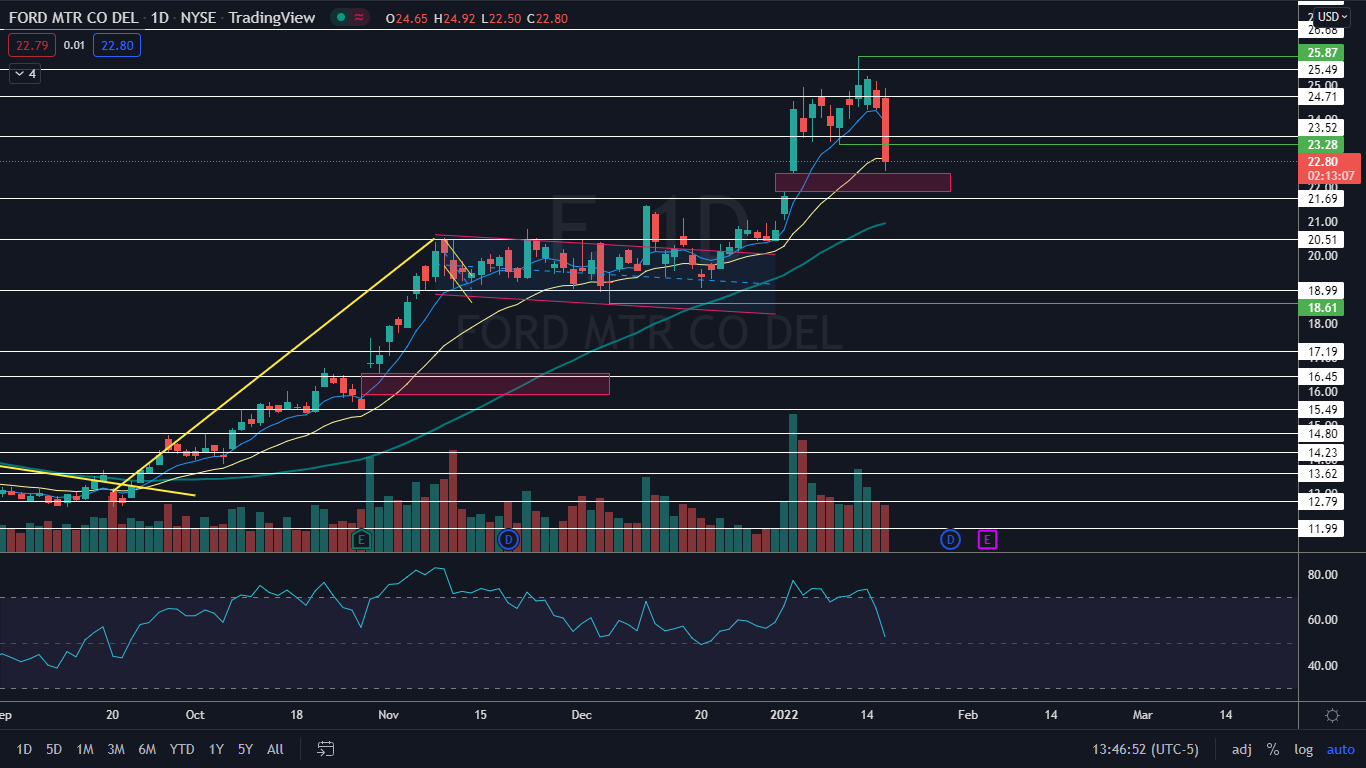This screenshot has width=1366, height=768.
Task: Click the green market open status dot
Action: (340, 17)
